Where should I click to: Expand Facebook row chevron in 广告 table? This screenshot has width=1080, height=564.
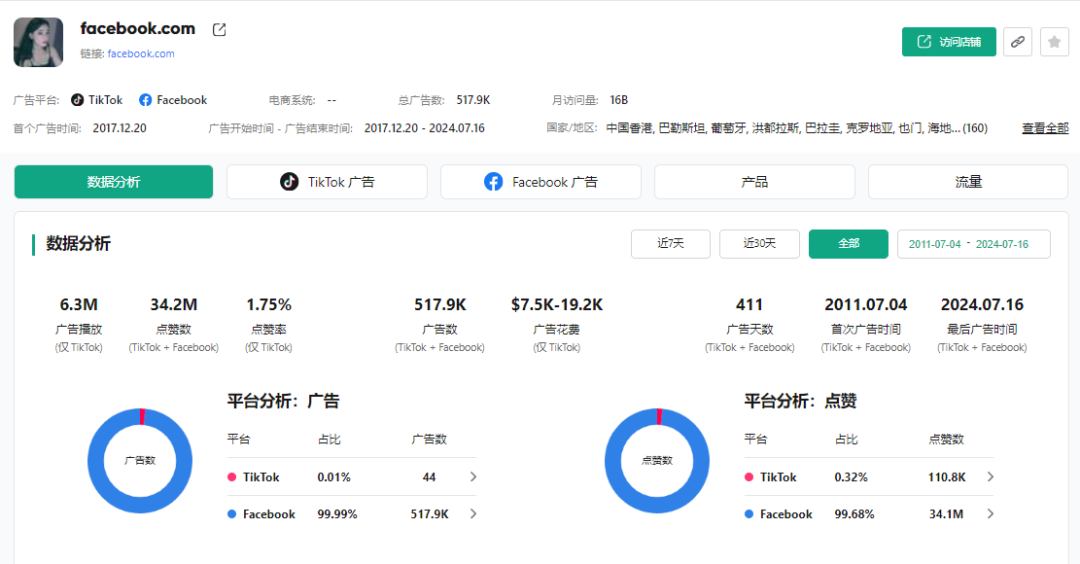click(x=473, y=514)
